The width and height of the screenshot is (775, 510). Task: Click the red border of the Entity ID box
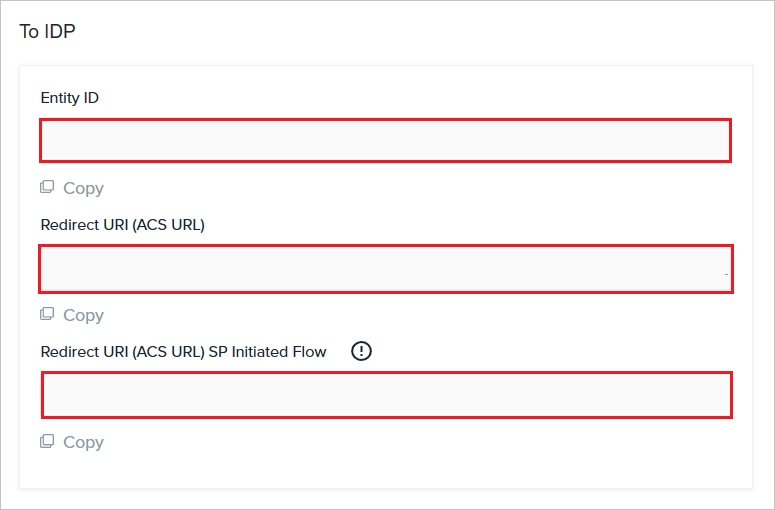point(386,120)
